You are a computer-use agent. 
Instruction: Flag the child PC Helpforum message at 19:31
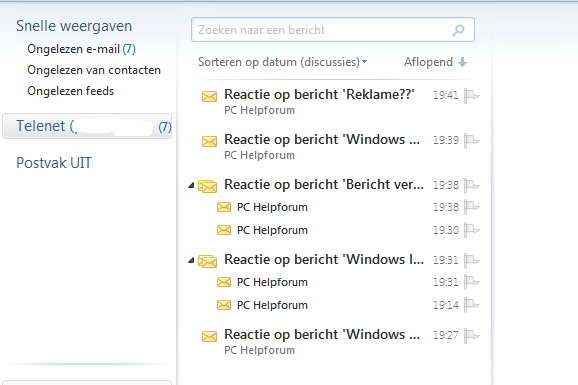tap(471, 282)
